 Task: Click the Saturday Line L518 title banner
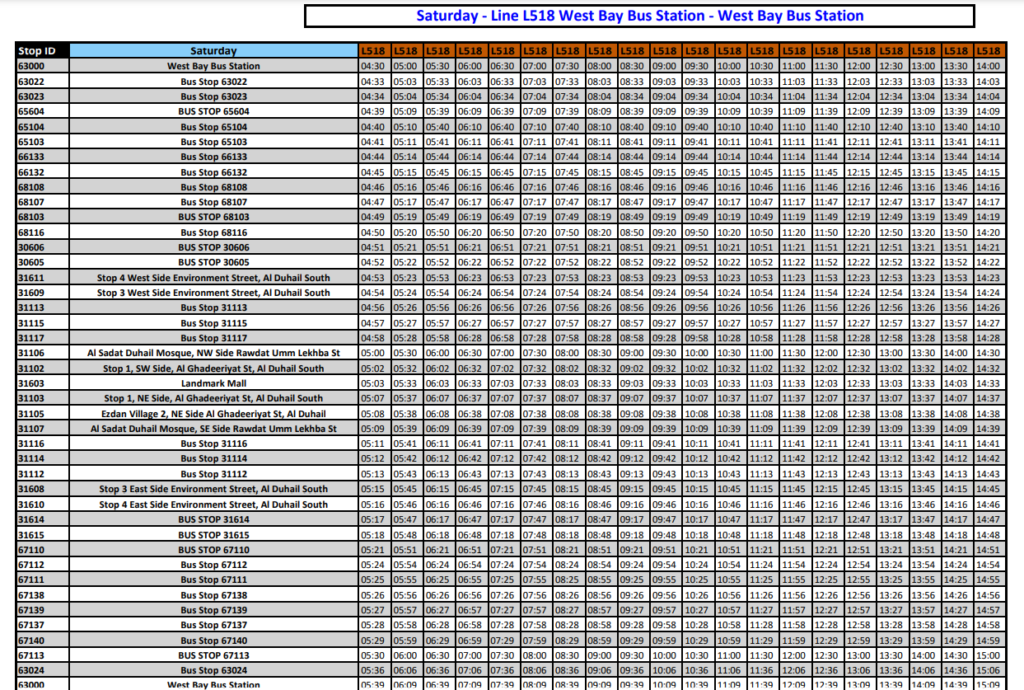639,16
